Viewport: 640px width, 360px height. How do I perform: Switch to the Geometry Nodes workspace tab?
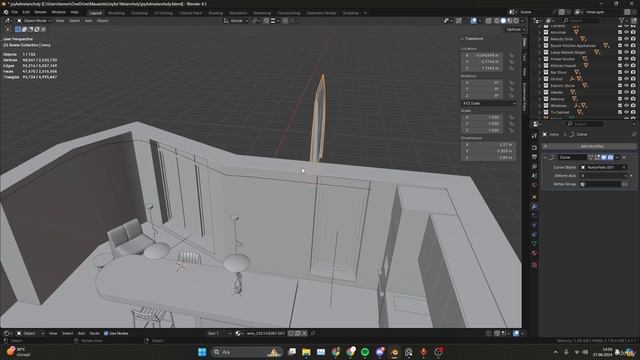coord(321,13)
